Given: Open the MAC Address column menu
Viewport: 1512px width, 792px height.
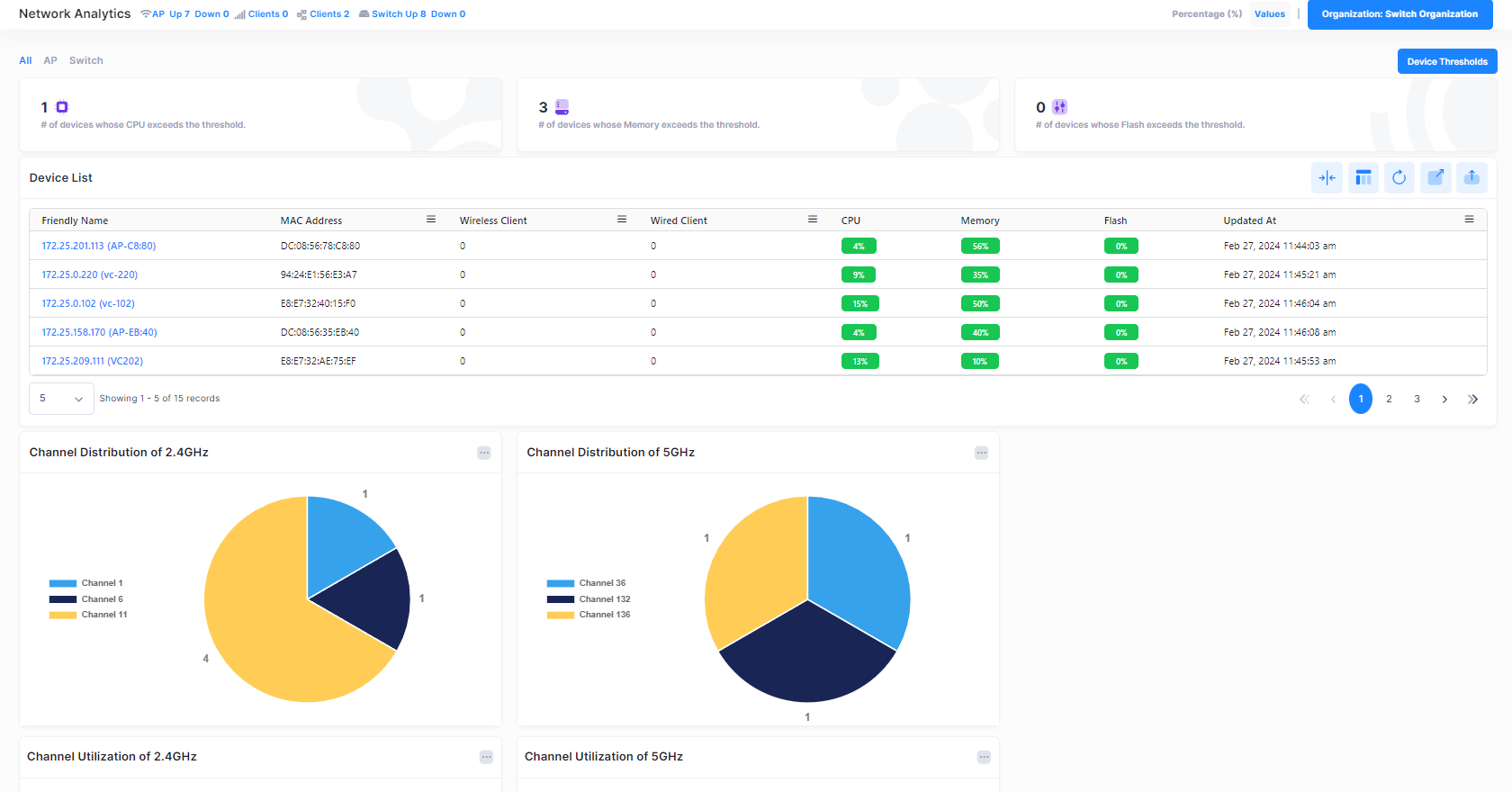Looking at the screenshot, I should pos(431,220).
